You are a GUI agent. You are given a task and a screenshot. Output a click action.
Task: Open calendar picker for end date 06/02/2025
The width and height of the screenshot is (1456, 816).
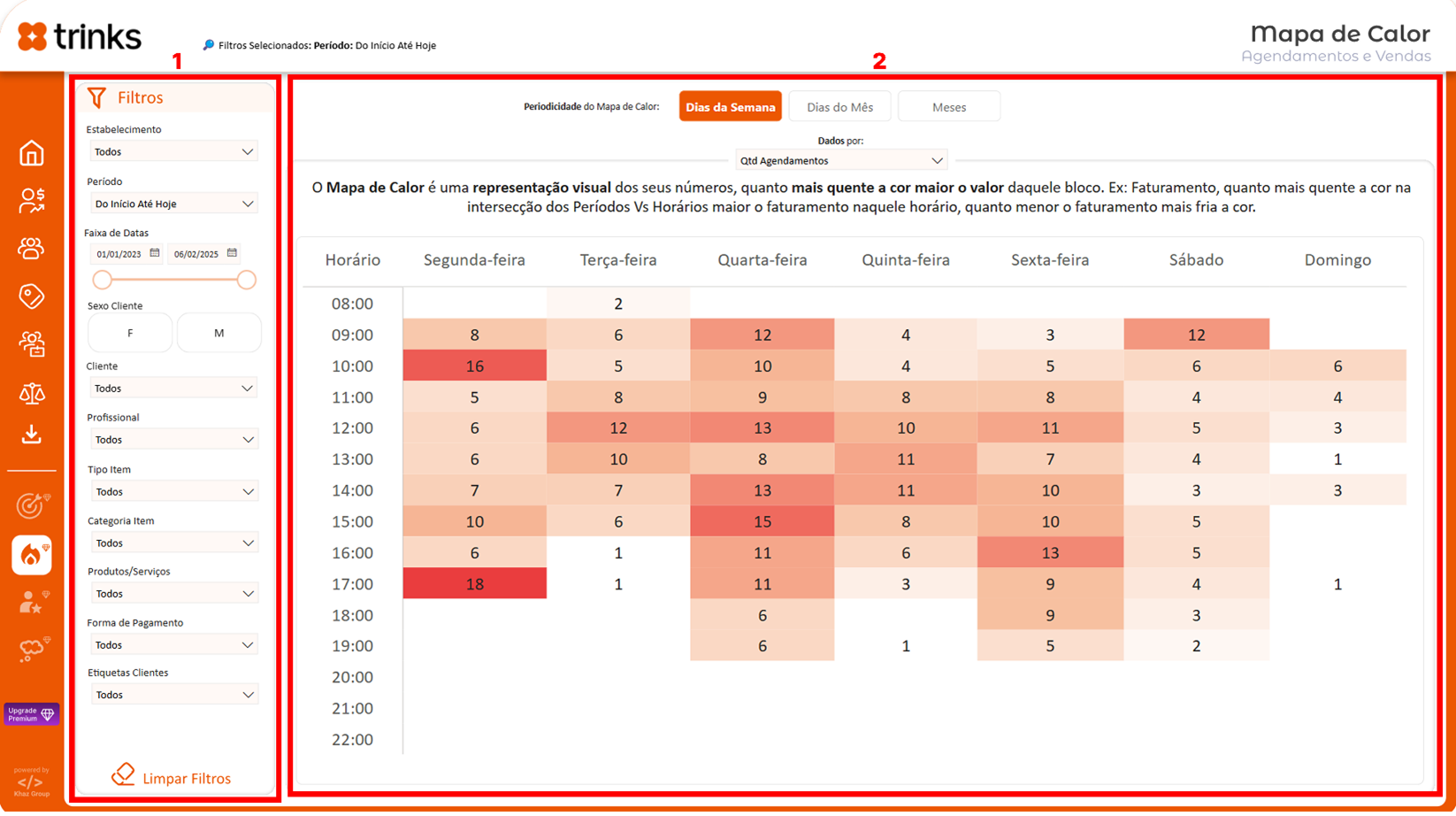[232, 253]
